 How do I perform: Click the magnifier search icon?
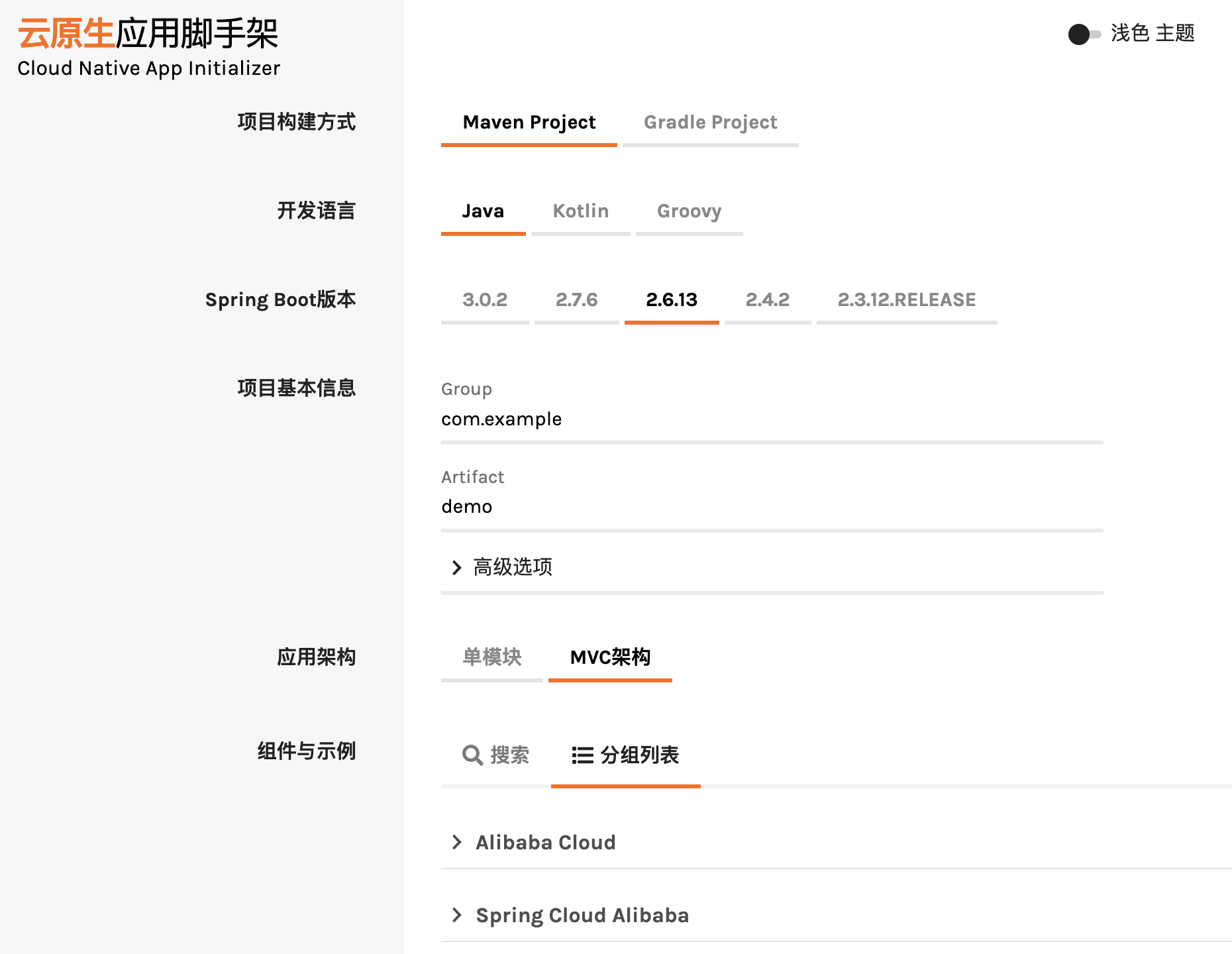472,755
